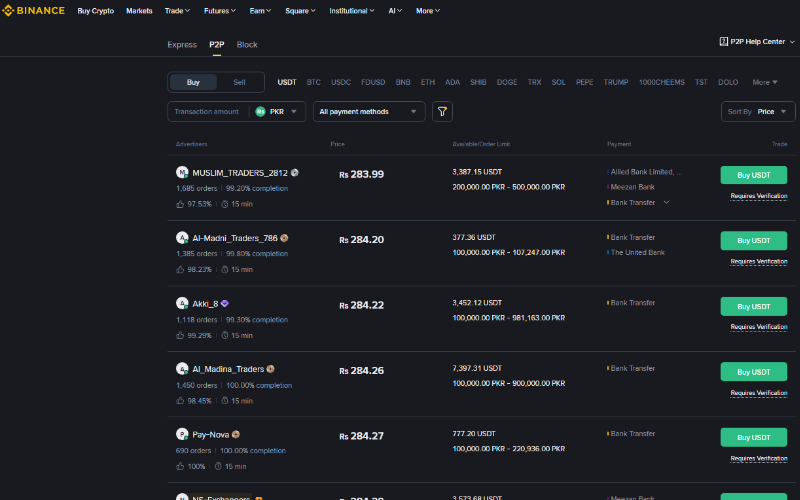Click Al-Madni_Traders_786 avatar
800x500 pixels.
(x=182, y=238)
